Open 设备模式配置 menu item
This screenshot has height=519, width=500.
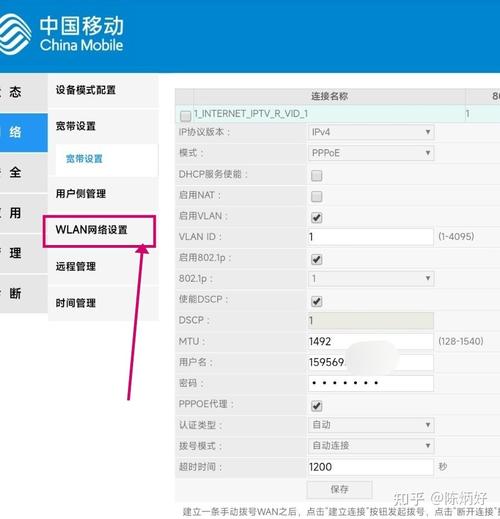point(86,90)
